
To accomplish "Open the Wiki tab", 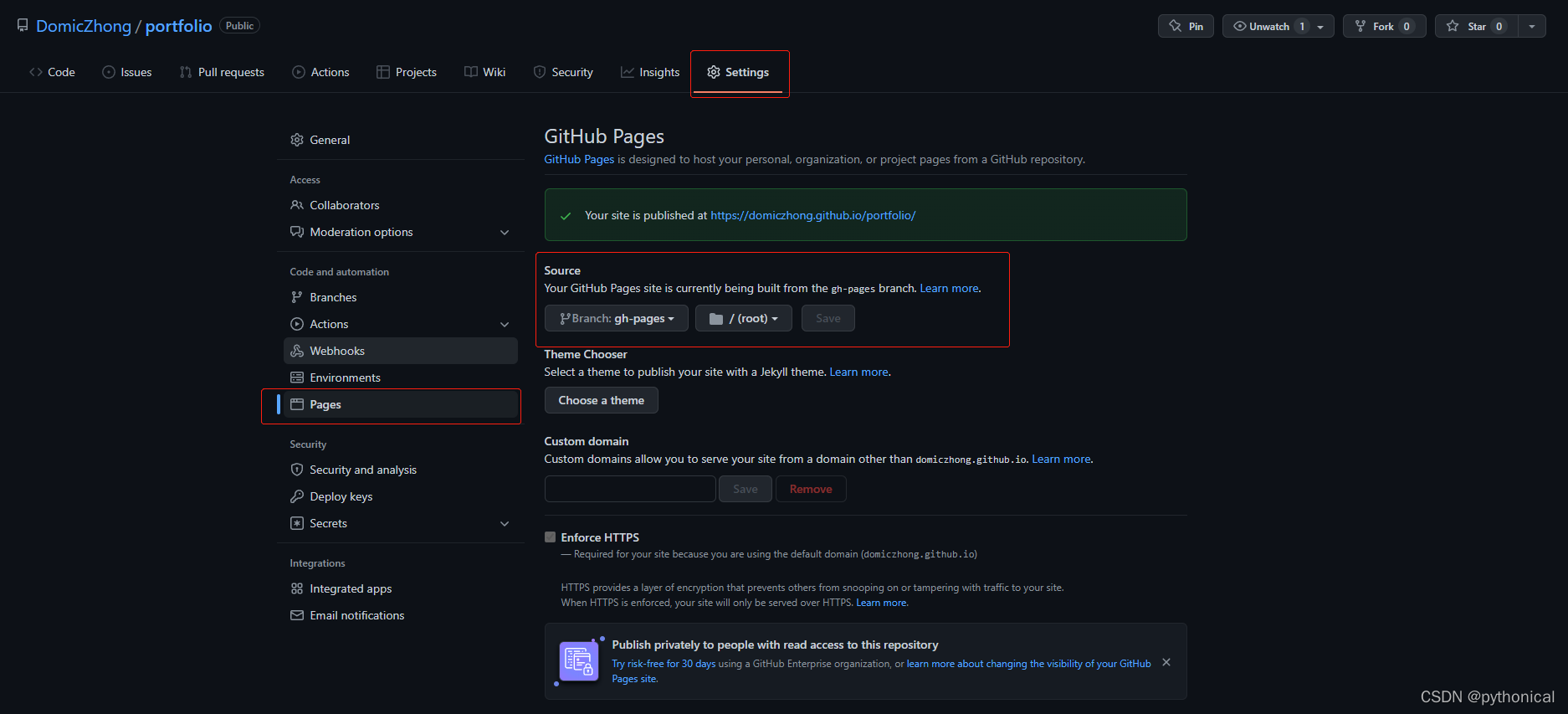I will pyautogui.click(x=485, y=72).
